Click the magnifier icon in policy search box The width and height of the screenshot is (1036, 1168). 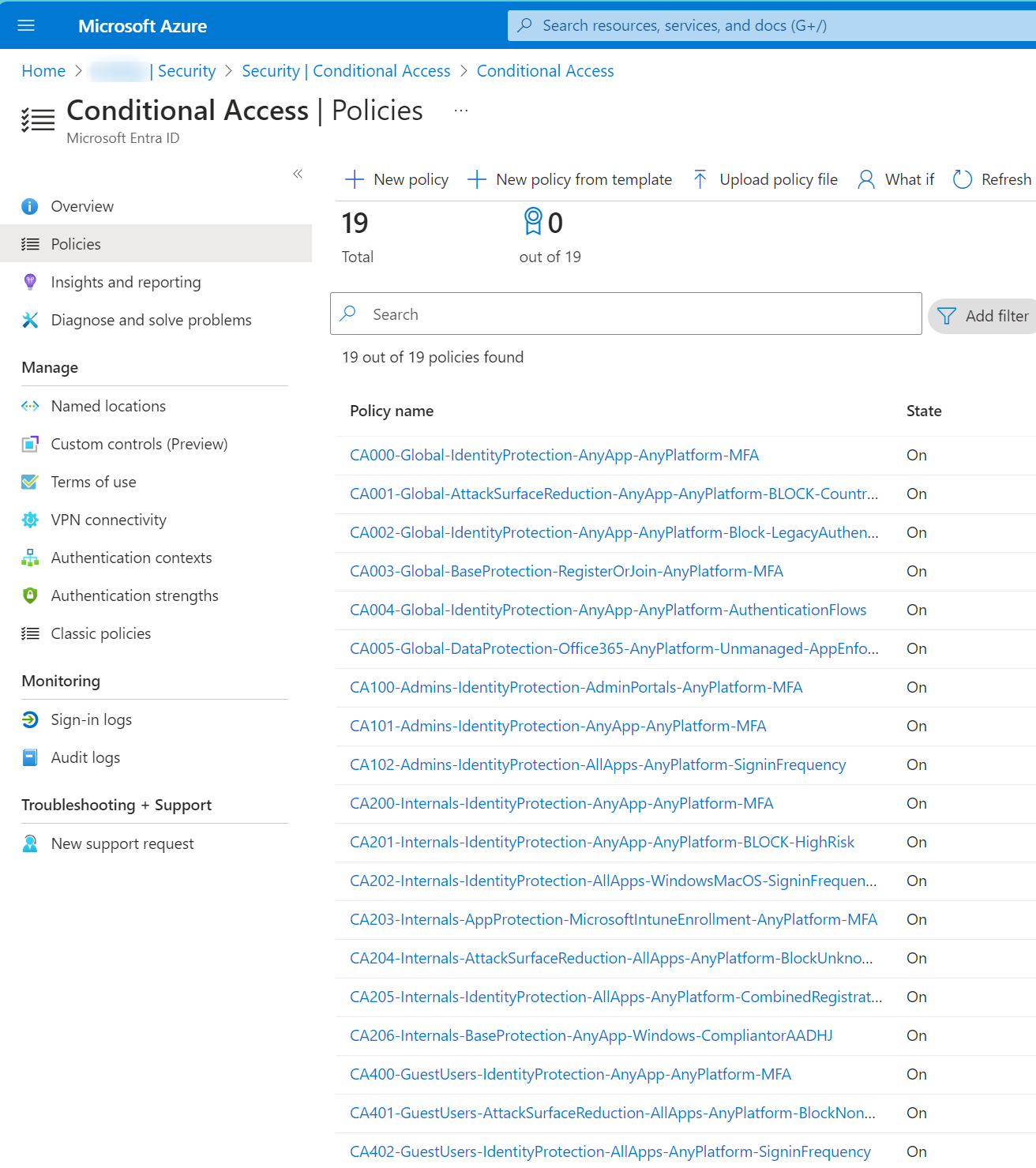[x=347, y=314]
